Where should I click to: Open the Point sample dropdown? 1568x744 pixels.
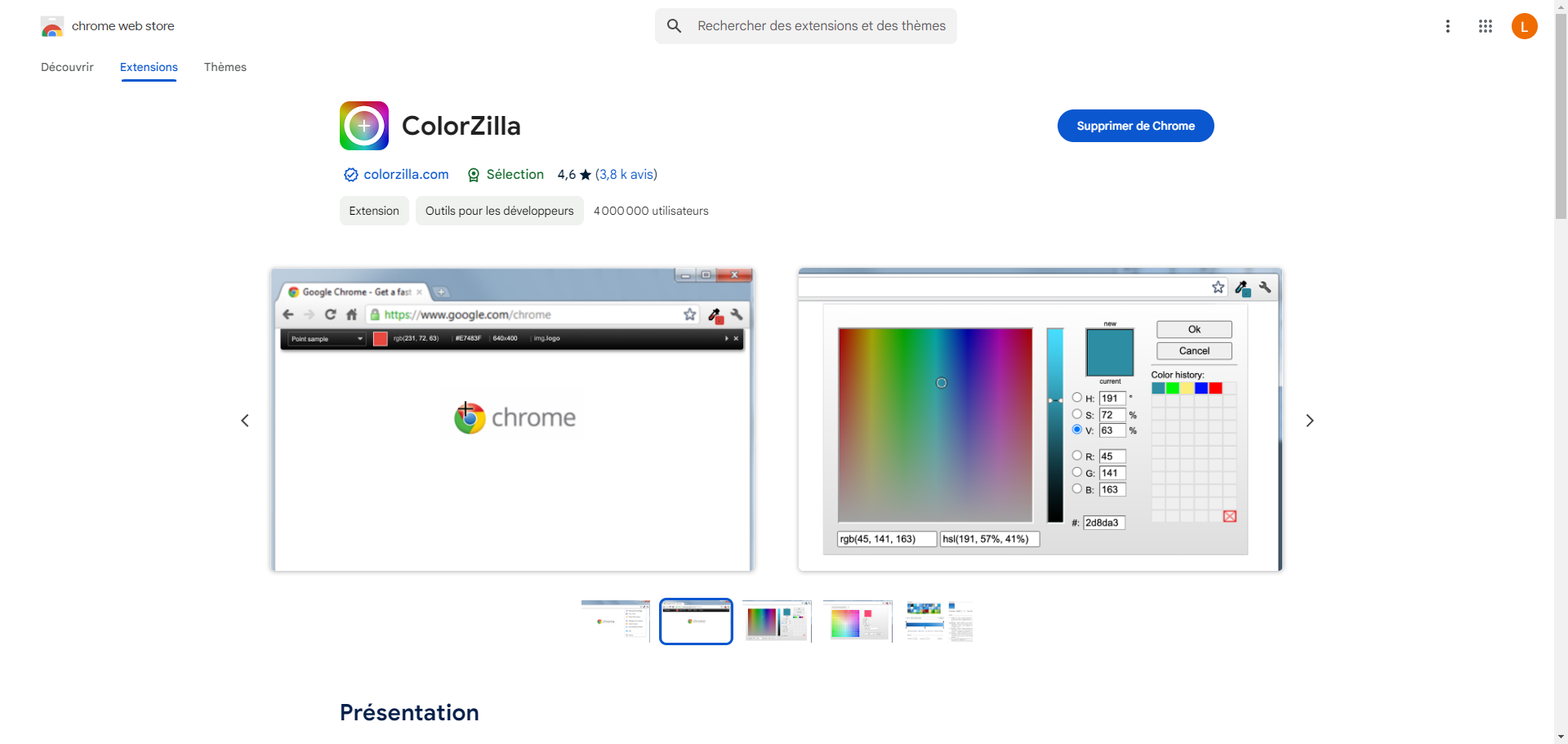pyautogui.click(x=327, y=338)
